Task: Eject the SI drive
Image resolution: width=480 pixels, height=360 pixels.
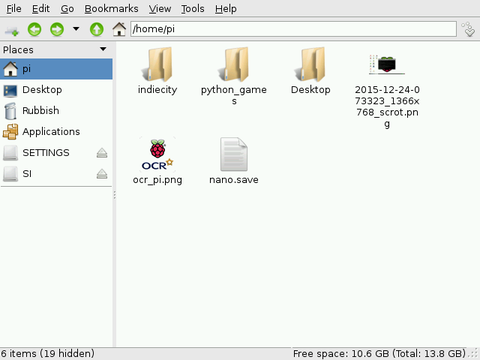Action: click(x=102, y=174)
